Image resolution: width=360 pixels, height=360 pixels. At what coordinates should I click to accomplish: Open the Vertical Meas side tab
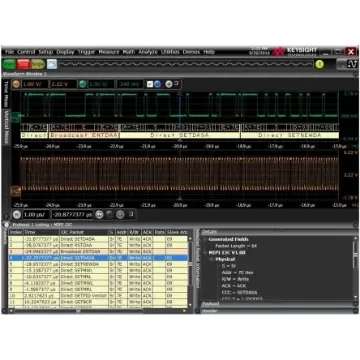tap(6, 127)
